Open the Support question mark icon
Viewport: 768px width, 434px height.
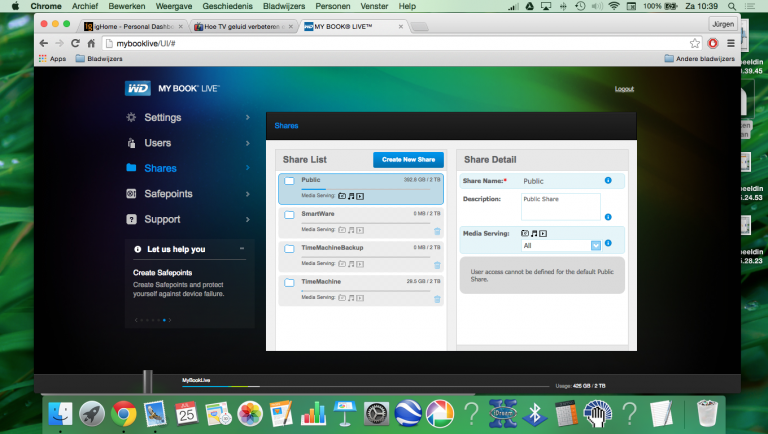[131, 219]
